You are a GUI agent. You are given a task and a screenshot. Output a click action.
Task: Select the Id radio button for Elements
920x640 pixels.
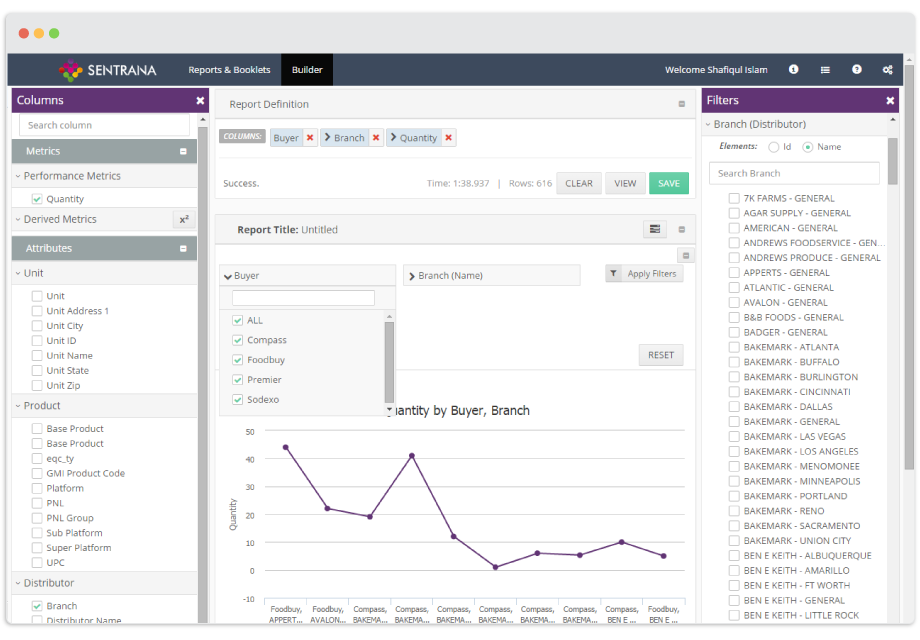coord(773,147)
